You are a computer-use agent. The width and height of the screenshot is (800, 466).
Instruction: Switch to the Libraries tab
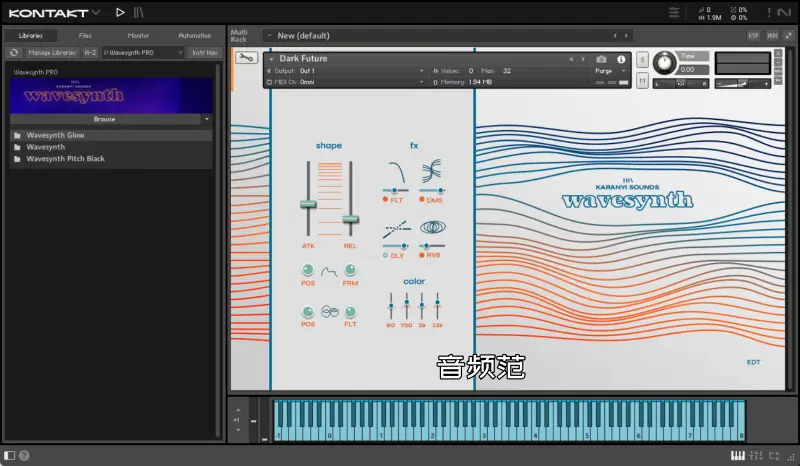[31, 36]
